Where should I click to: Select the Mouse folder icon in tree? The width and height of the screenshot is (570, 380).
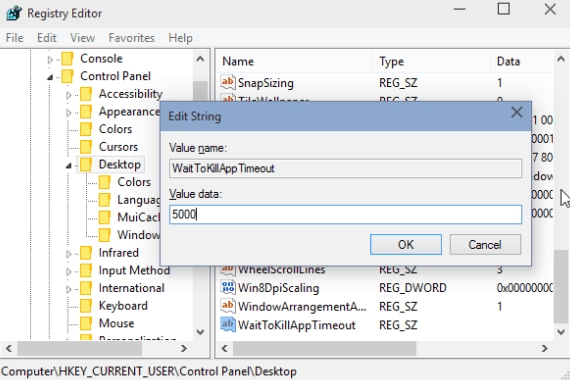pyautogui.click(x=86, y=323)
